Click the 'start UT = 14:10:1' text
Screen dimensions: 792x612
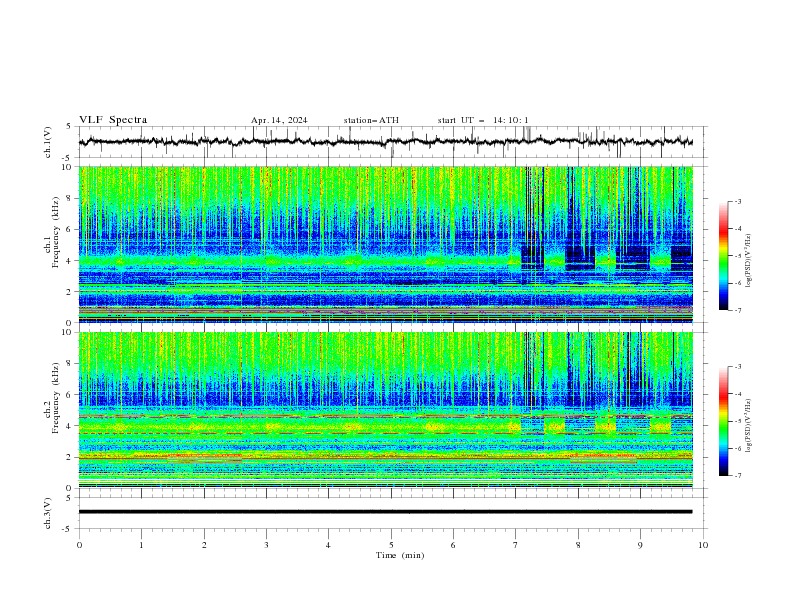click(x=483, y=120)
